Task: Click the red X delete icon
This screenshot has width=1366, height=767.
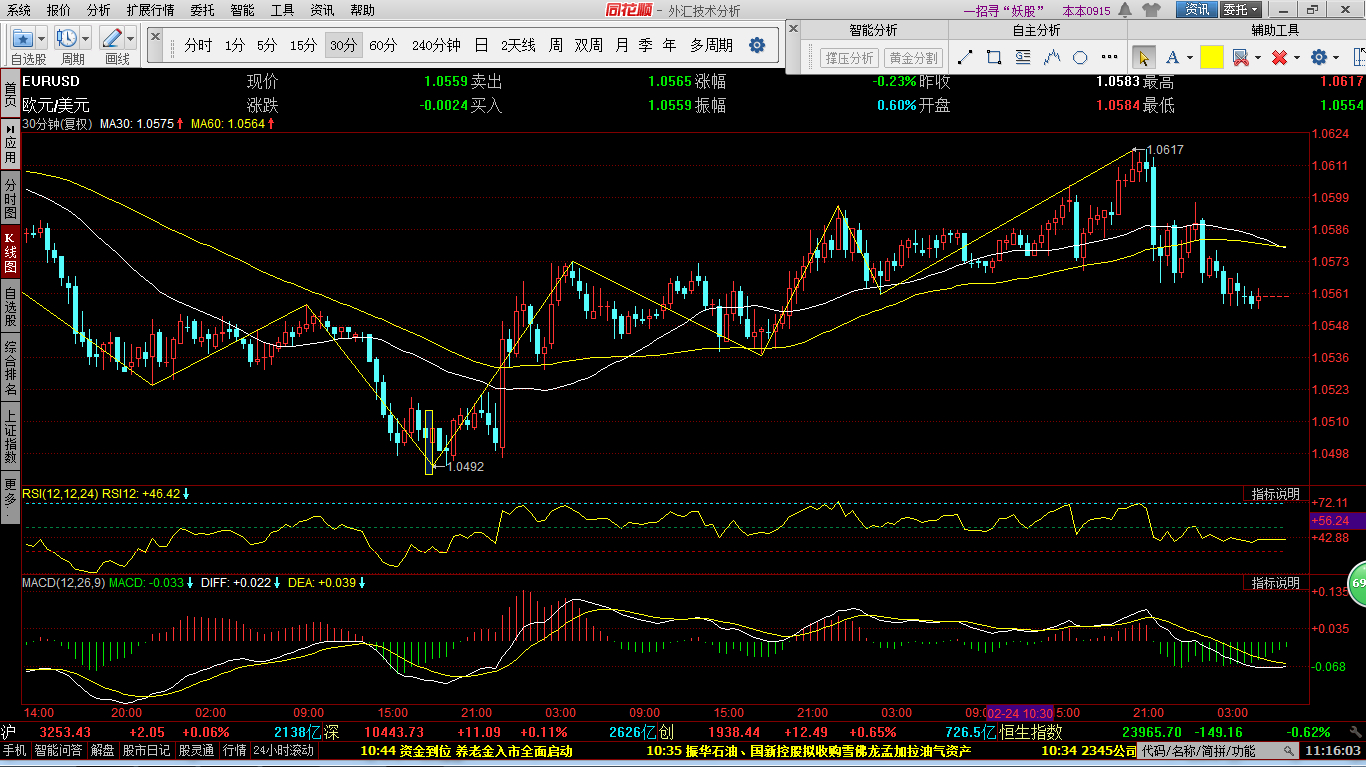Action: click(x=1279, y=57)
